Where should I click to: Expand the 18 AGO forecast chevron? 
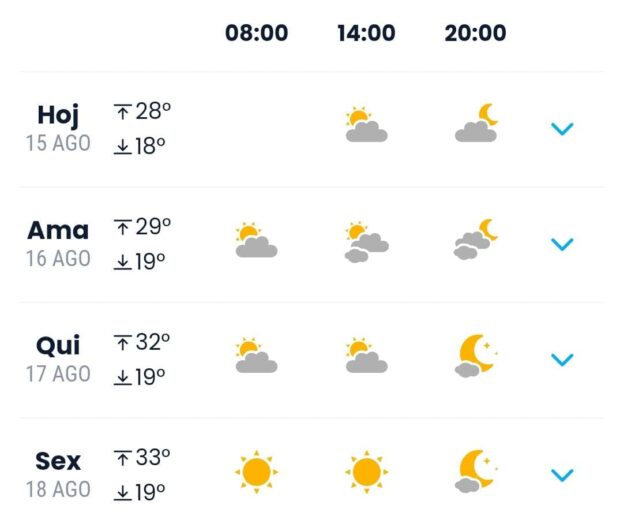tap(563, 475)
